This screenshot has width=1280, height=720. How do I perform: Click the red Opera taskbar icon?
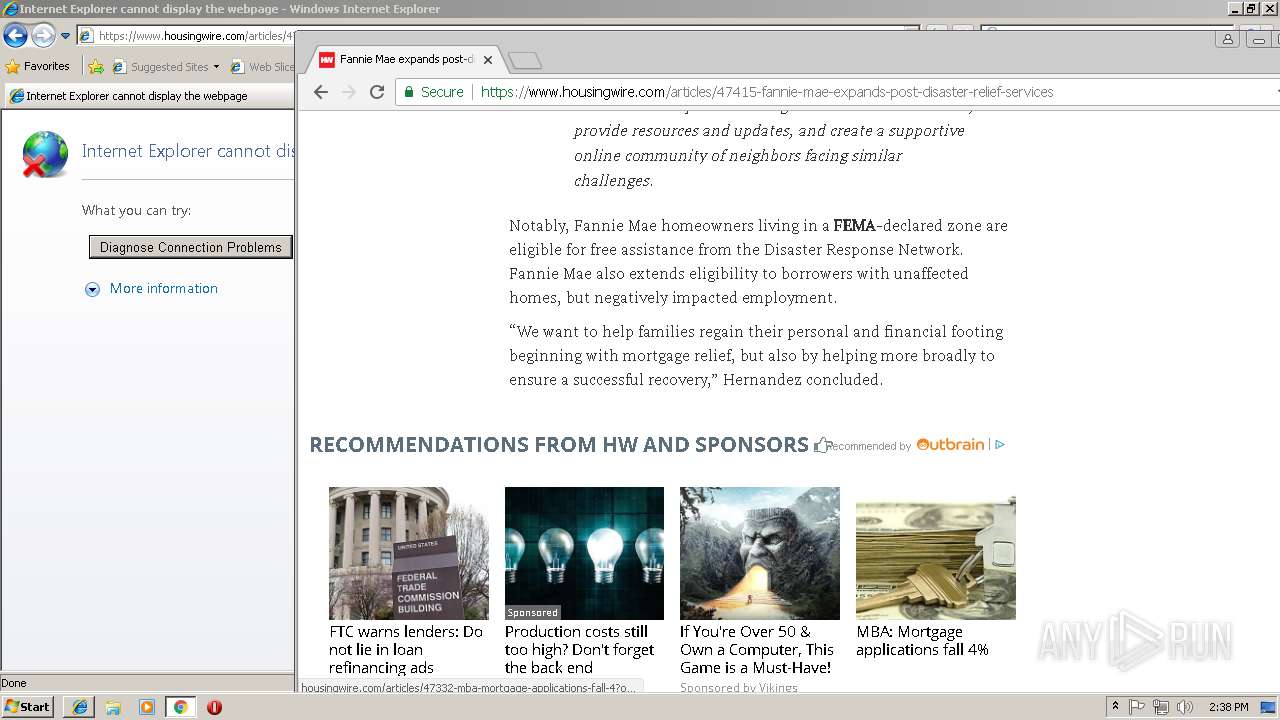214,707
